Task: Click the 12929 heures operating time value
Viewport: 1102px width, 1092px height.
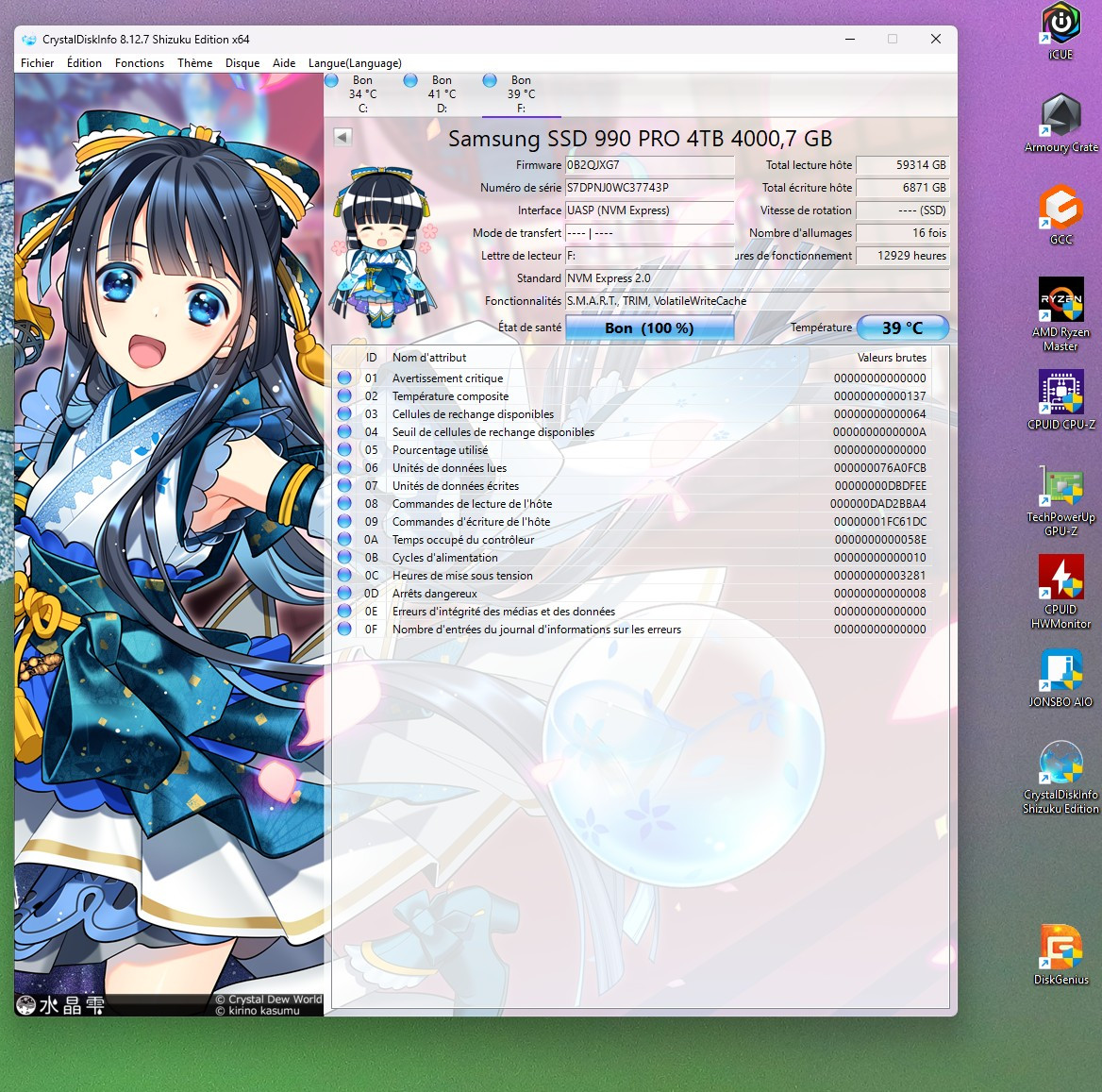Action: point(902,255)
